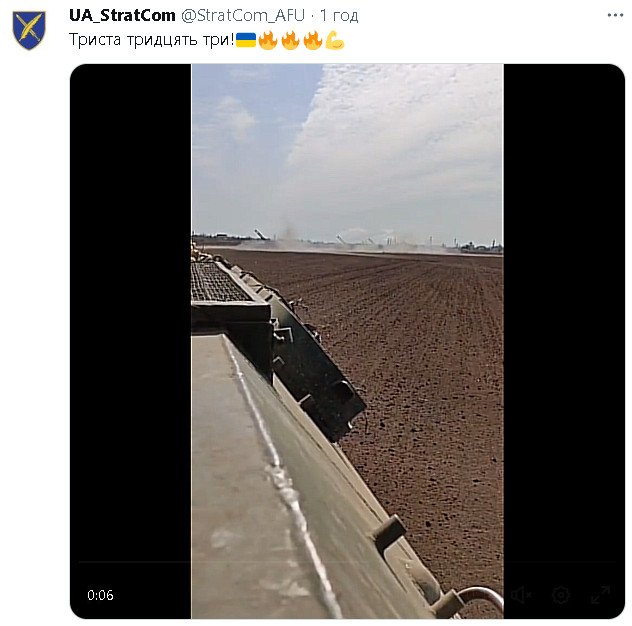Open the video settings gear
632x626 pixels.
point(561,595)
